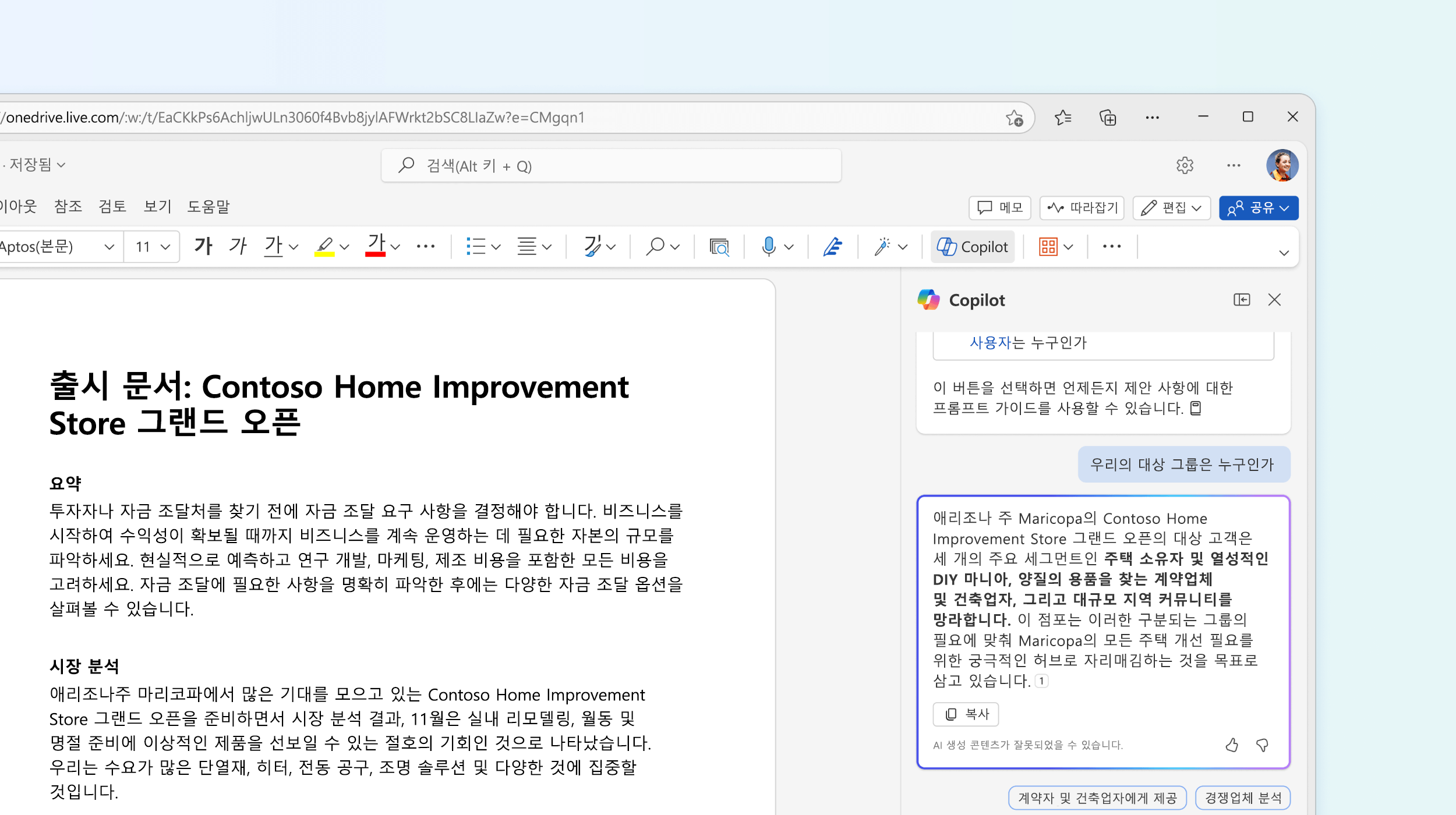Click the 시장 분석 heading in the document
Screen dimensions: 1456x815
point(84,666)
